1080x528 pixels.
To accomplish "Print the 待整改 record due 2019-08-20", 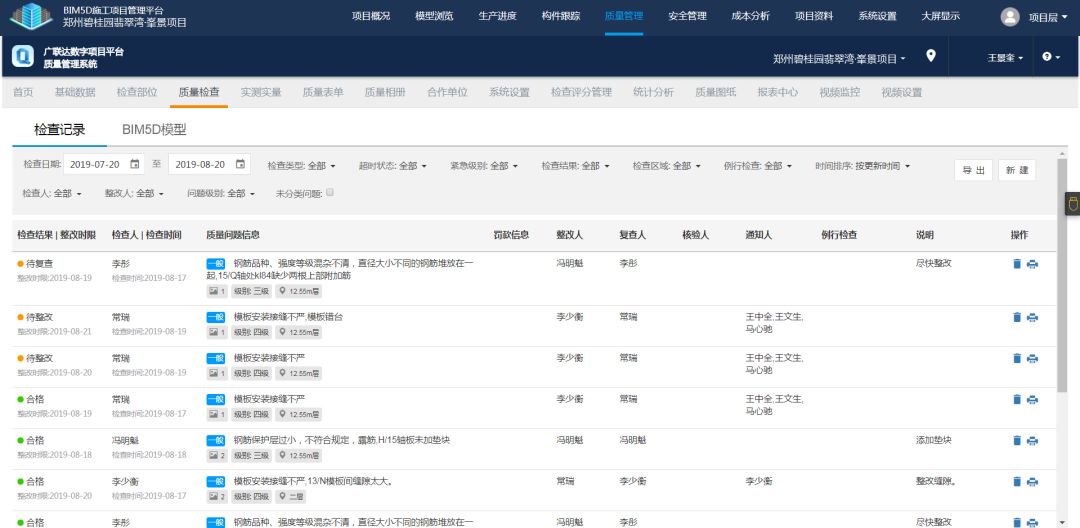I will [x=1032, y=359].
